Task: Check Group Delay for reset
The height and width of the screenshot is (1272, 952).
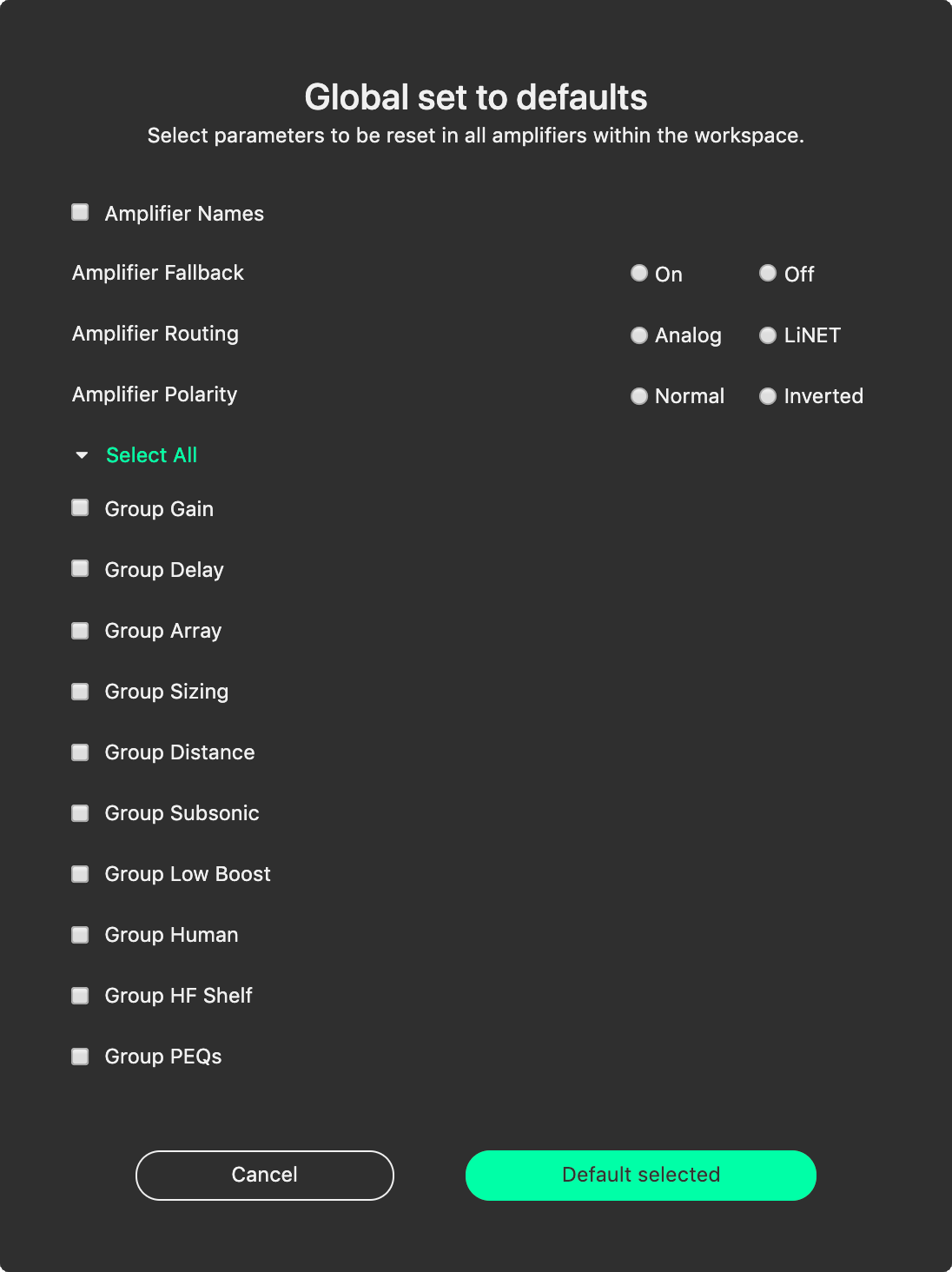Action: (80, 569)
